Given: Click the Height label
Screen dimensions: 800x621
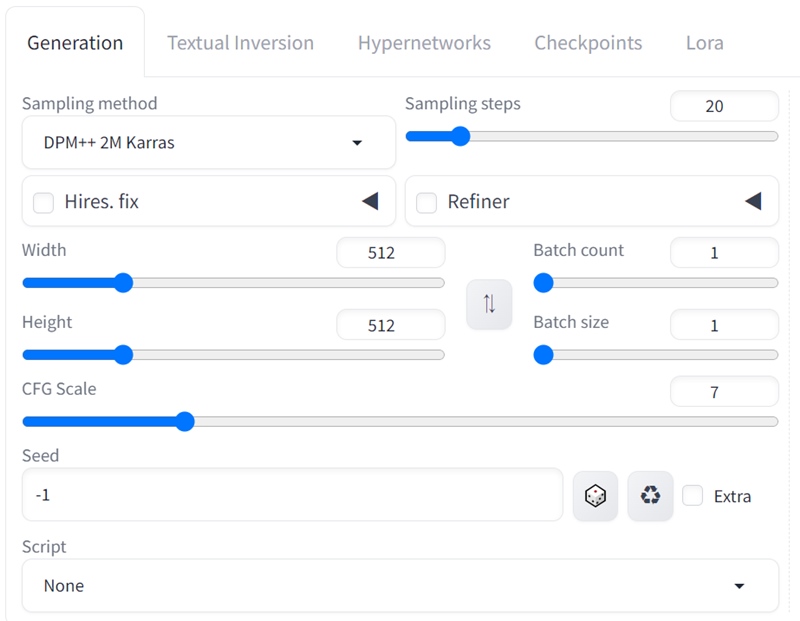Looking at the screenshot, I should (x=47, y=322).
